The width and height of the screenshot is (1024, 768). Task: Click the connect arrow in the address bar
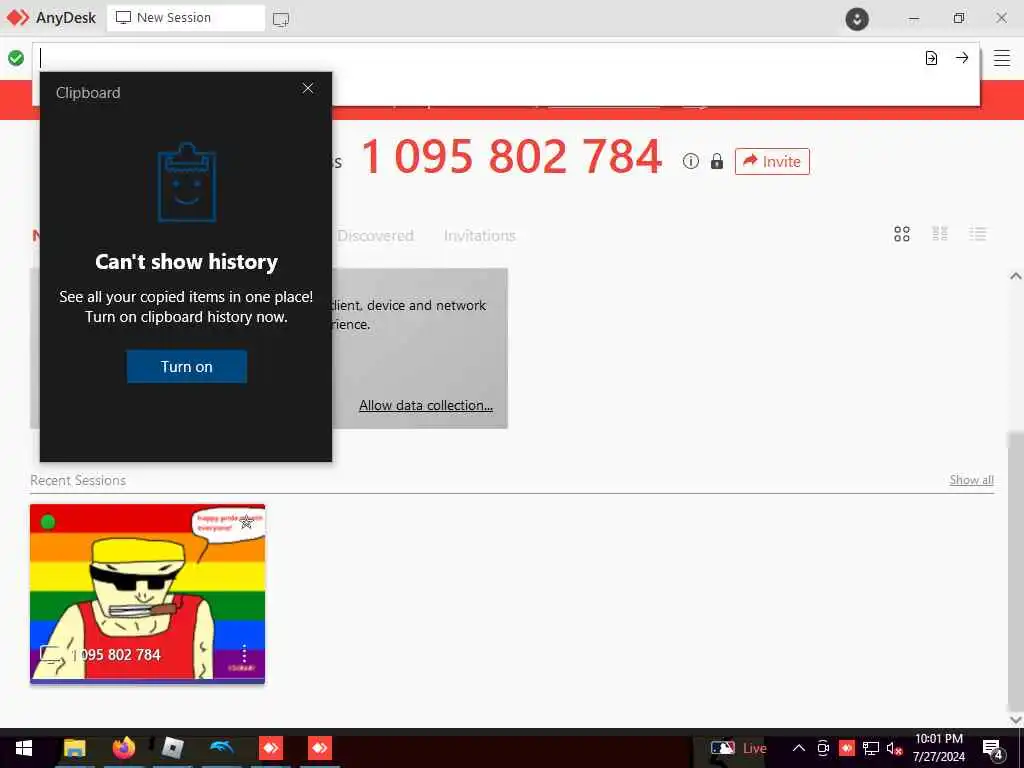click(x=962, y=58)
